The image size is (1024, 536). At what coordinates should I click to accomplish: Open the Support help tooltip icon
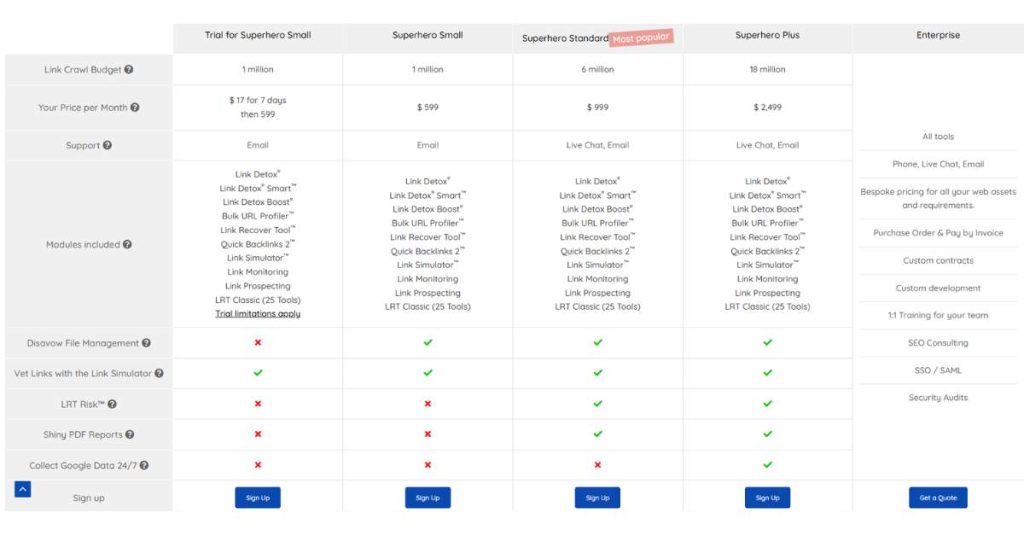click(107, 145)
